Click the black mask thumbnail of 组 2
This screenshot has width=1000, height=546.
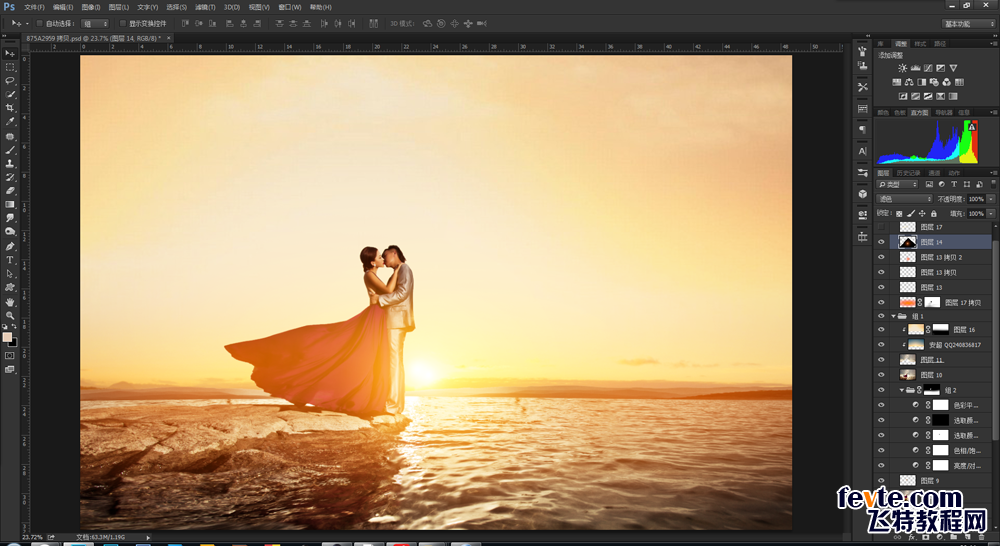click(932, 390)
